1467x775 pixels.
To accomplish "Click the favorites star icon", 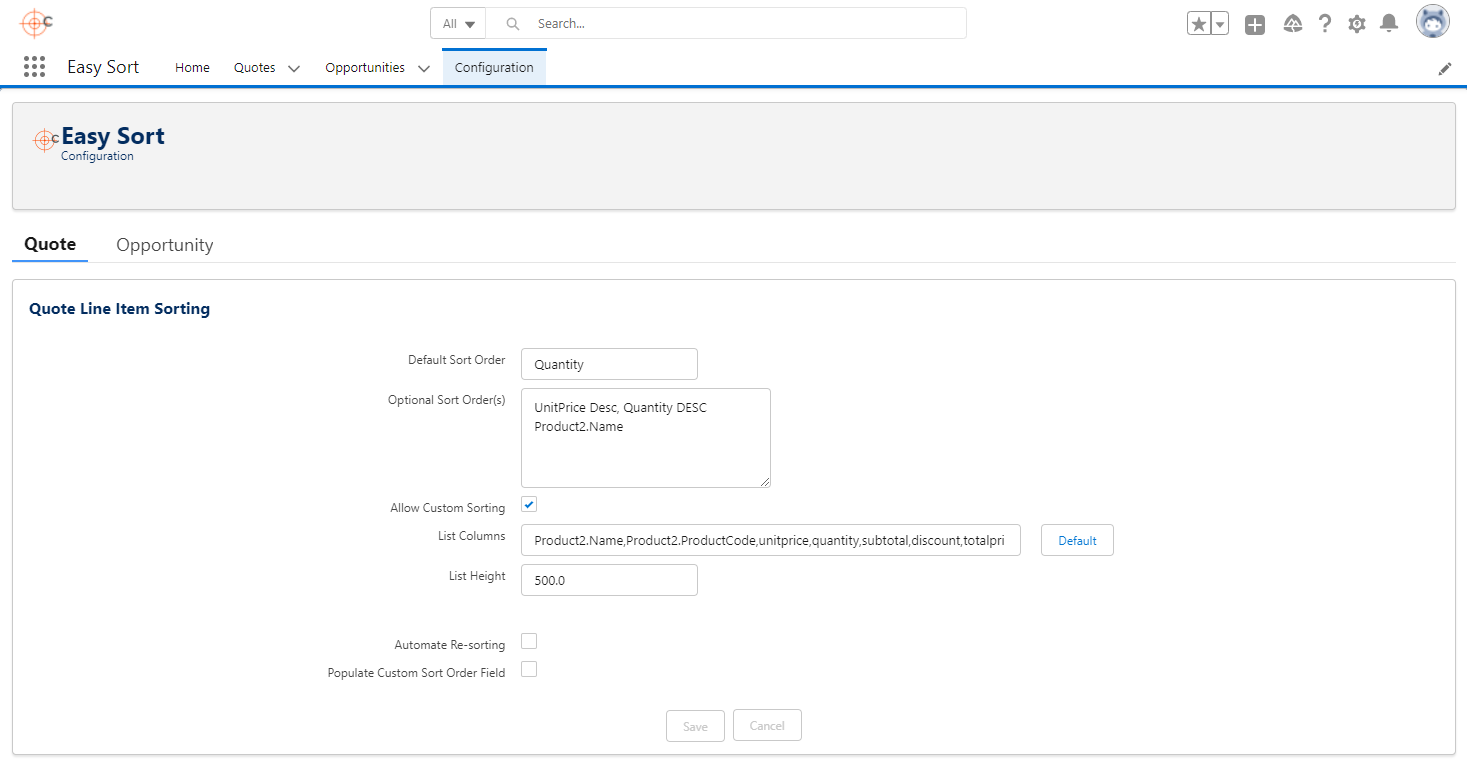I will [1201, 21].
